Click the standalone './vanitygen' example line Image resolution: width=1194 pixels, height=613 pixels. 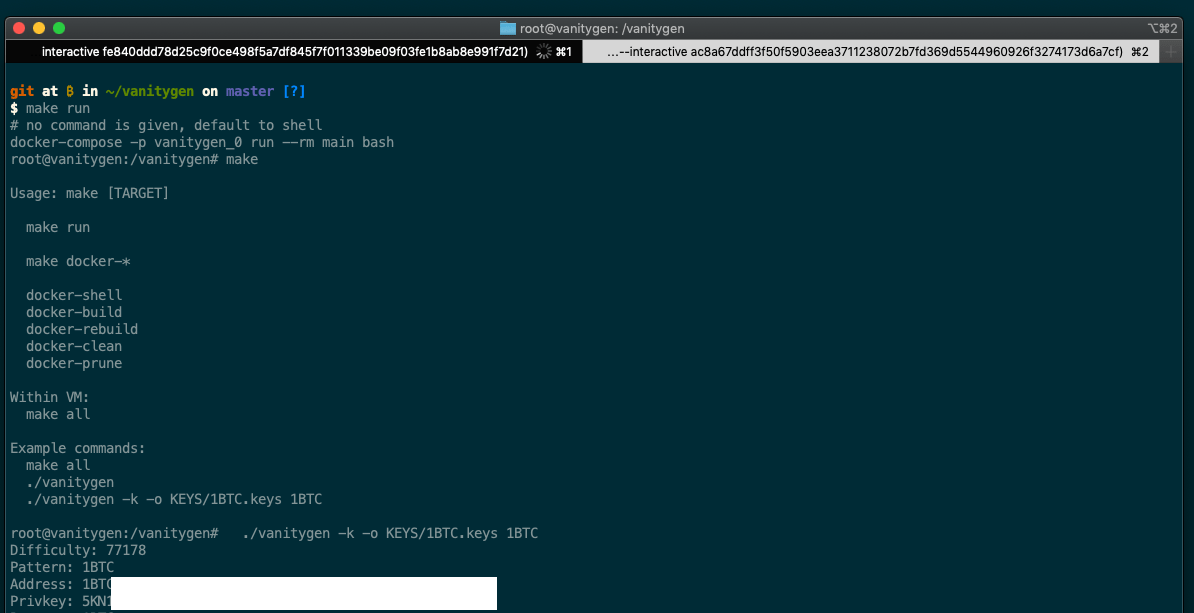pos(70,482)
